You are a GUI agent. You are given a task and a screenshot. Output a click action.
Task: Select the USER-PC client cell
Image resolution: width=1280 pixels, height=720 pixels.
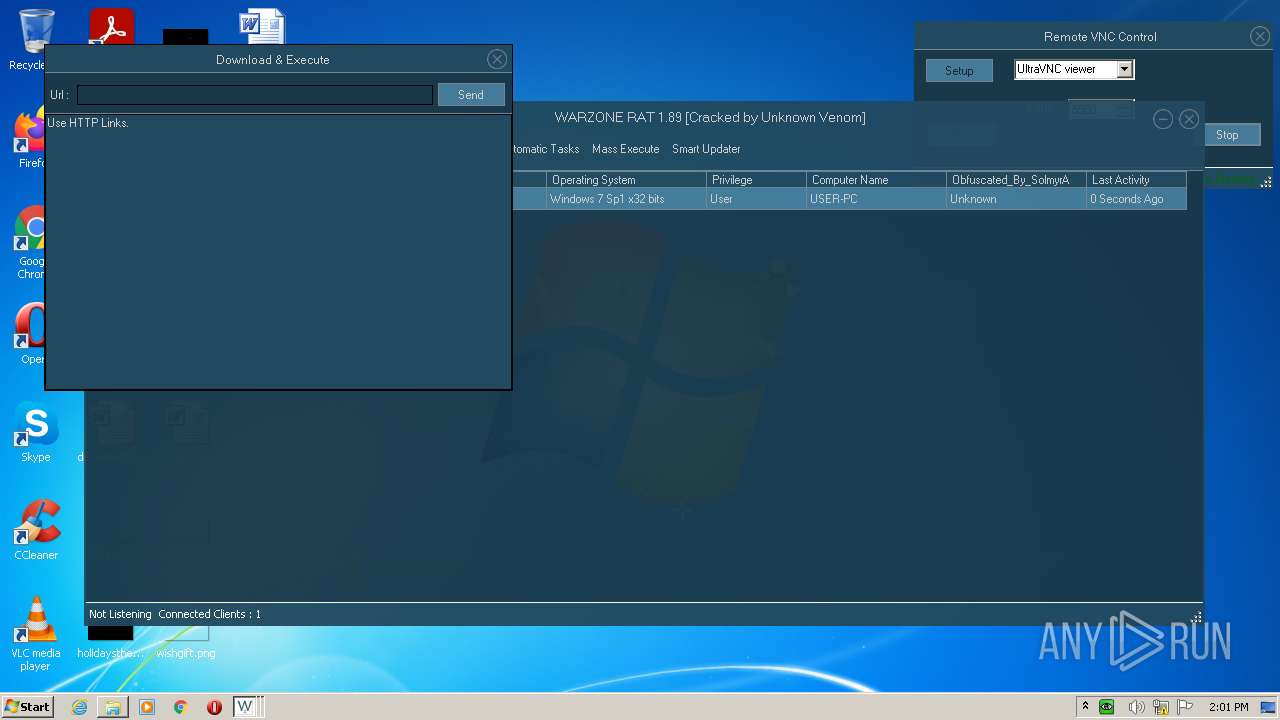pyautogui.click(x=877, y=199)
